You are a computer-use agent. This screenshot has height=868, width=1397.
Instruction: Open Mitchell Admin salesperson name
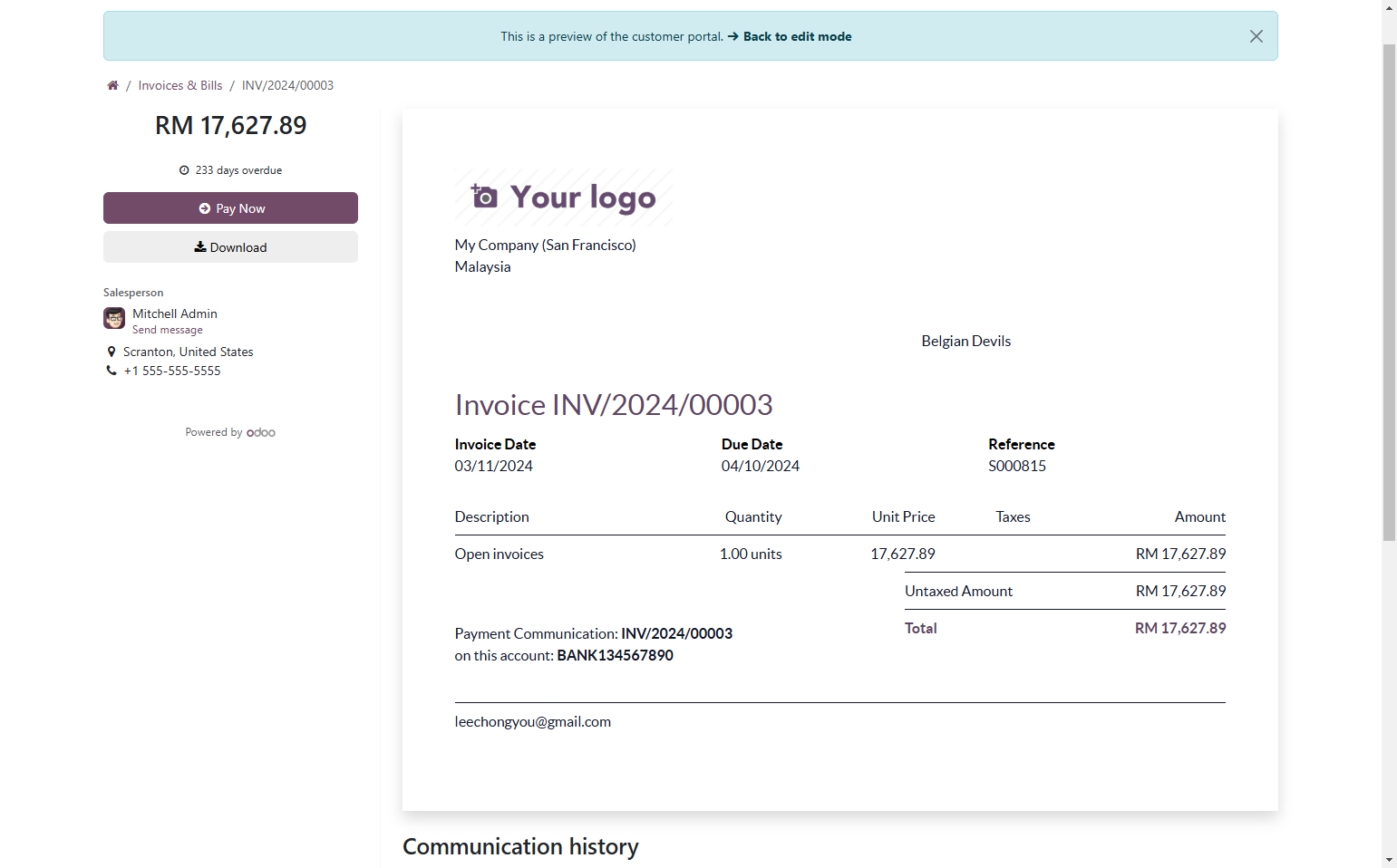pos(175,313)
